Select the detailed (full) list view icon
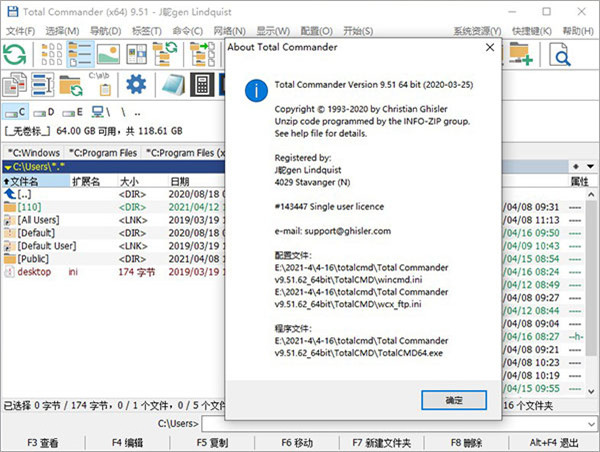The image size is (600, 452). (80, 54)
